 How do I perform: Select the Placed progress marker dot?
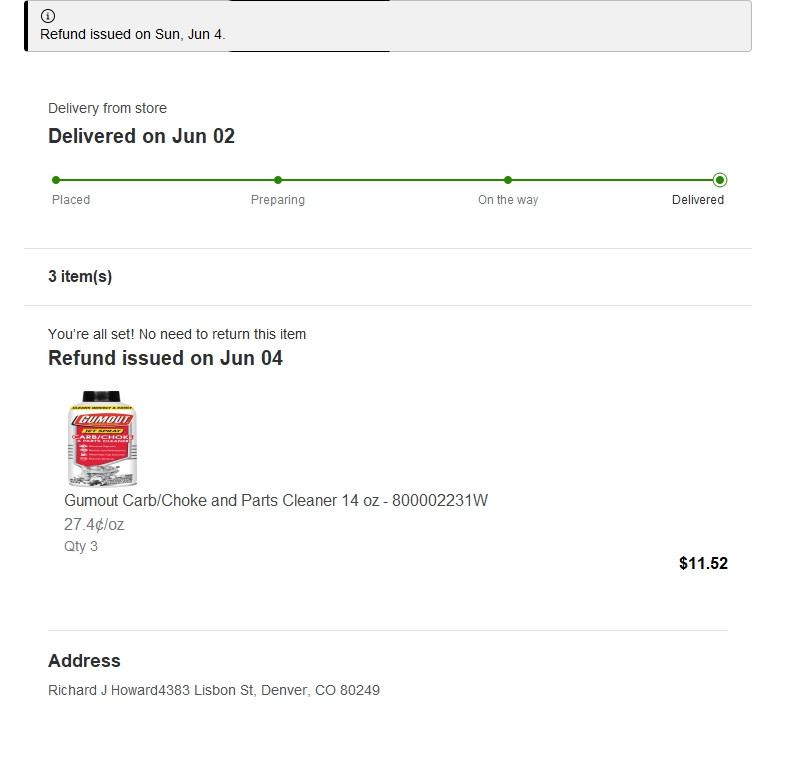point(56,180)
